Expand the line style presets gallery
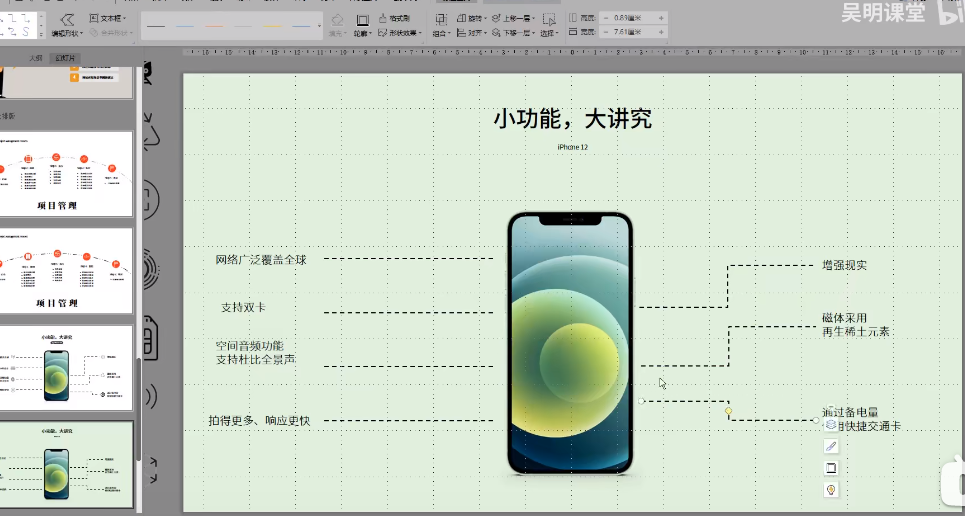 click(319, 26)
